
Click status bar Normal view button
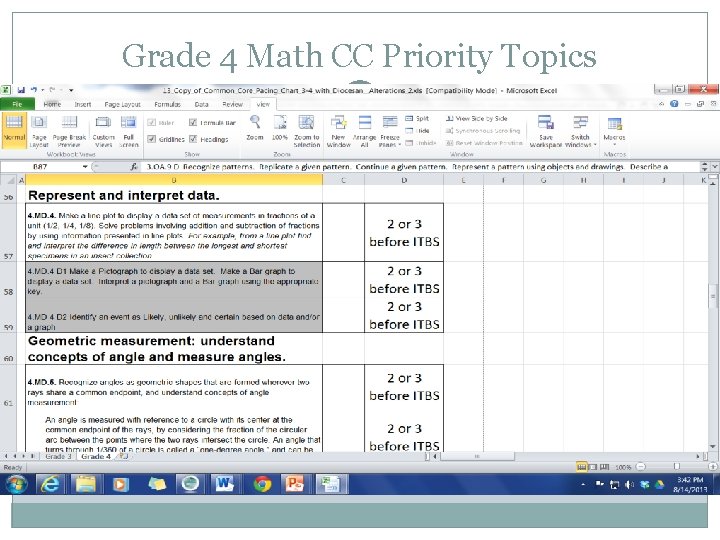click(581, 467)
